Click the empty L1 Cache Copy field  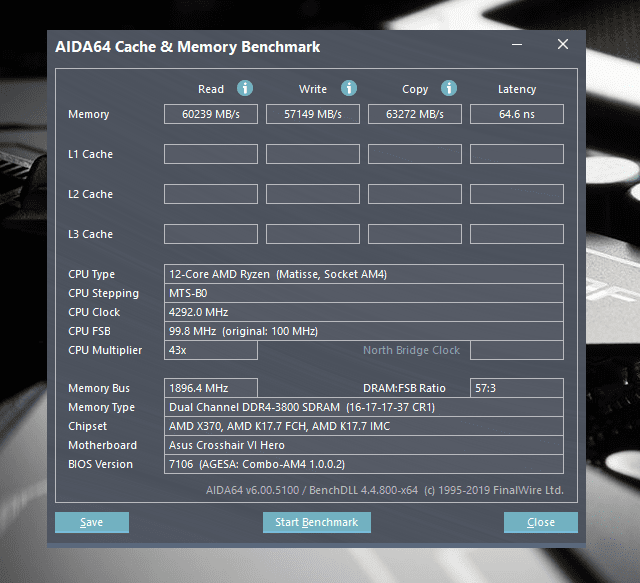click(415, 154)
